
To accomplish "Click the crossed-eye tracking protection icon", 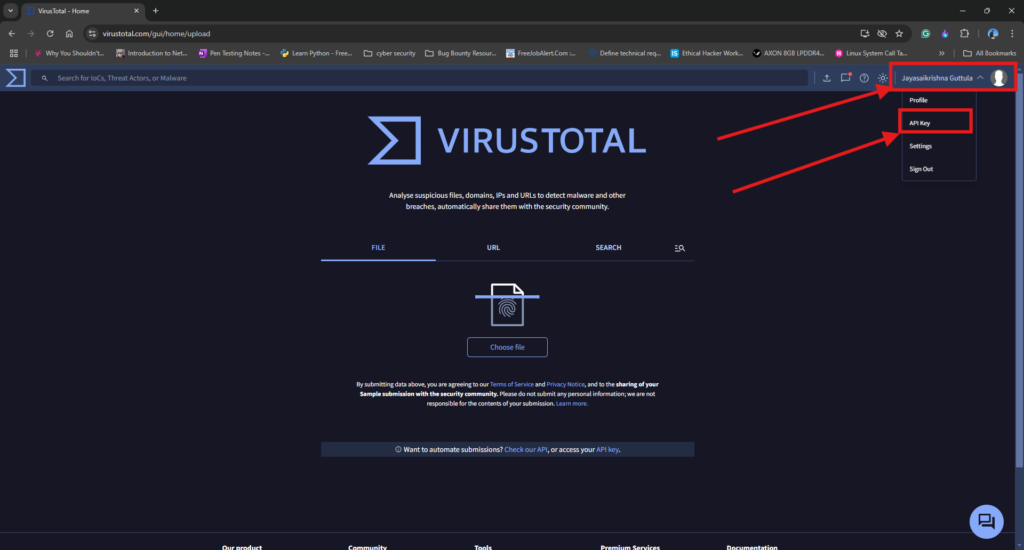I will click(x=882, y=33).
